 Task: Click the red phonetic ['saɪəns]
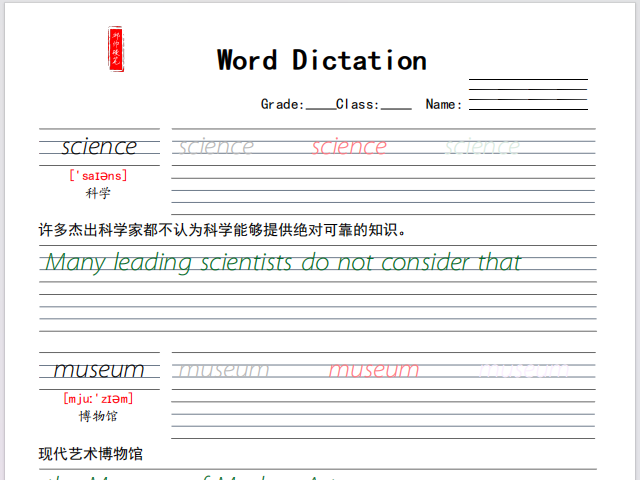(x=98, y=176)
